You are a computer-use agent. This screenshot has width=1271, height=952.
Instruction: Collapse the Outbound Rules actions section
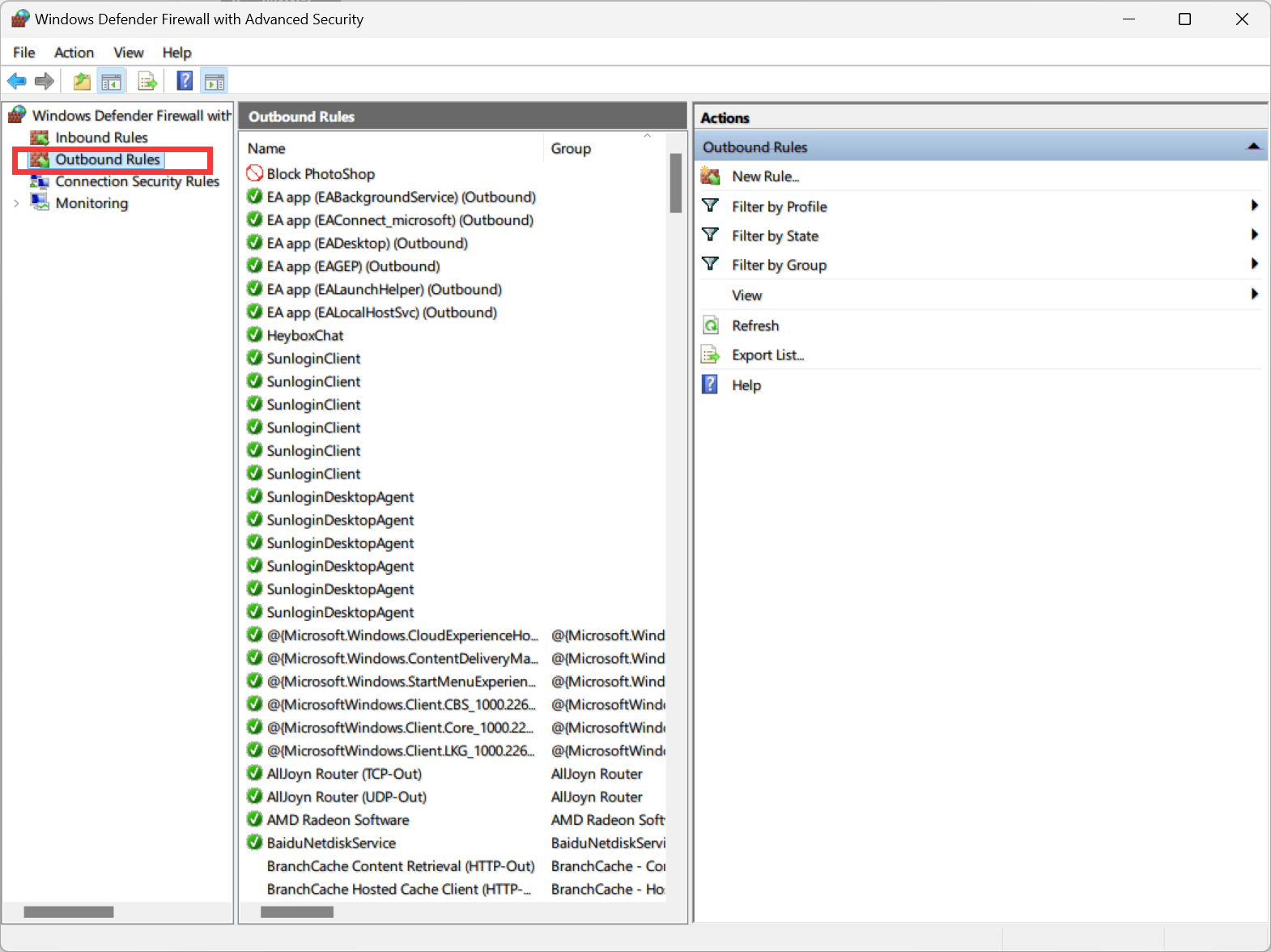tap(1253, 147)
